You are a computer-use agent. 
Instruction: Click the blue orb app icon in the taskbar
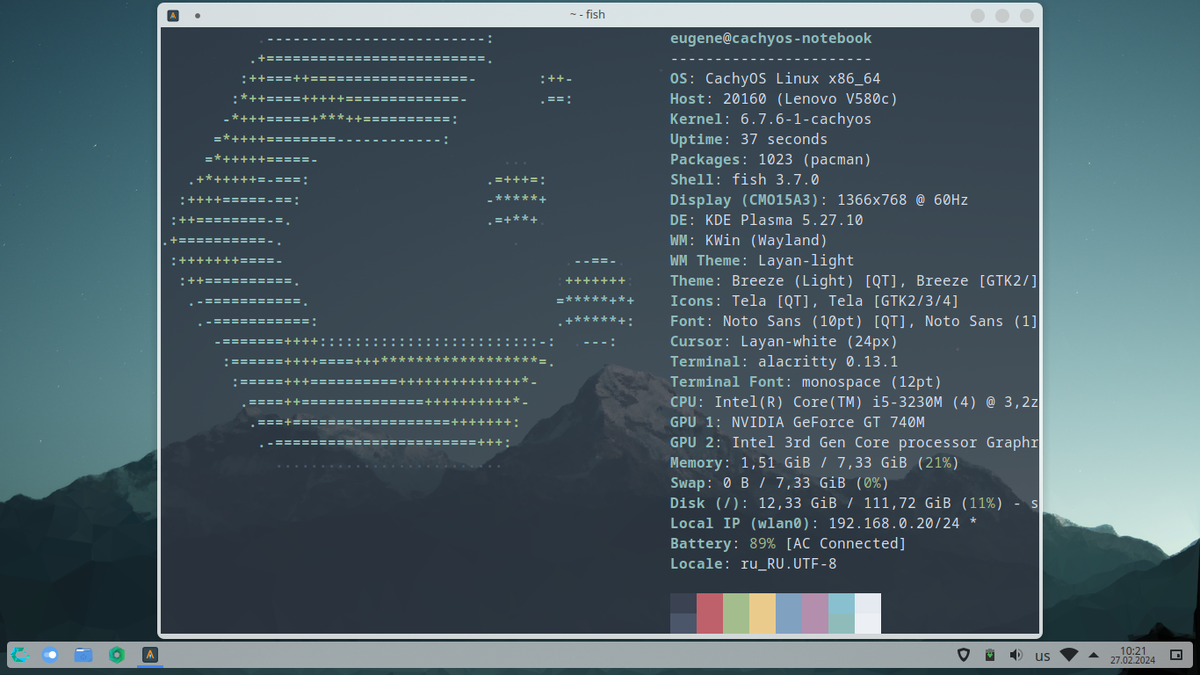tap(50, 655)
